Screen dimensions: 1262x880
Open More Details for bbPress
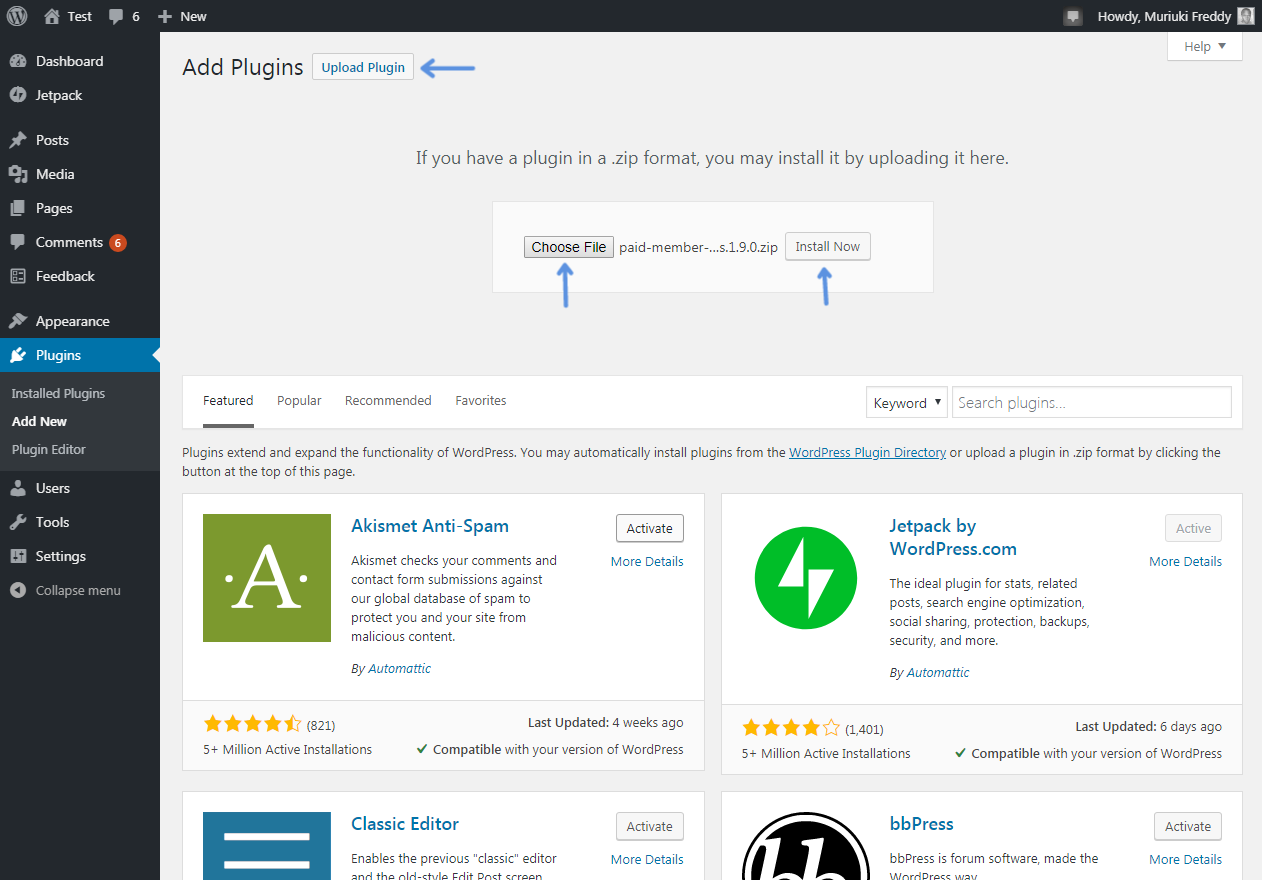click(x=1185, y=859)
